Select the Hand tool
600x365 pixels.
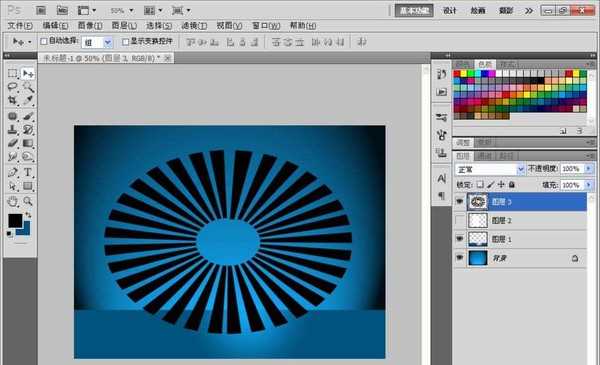coord(13,201)
